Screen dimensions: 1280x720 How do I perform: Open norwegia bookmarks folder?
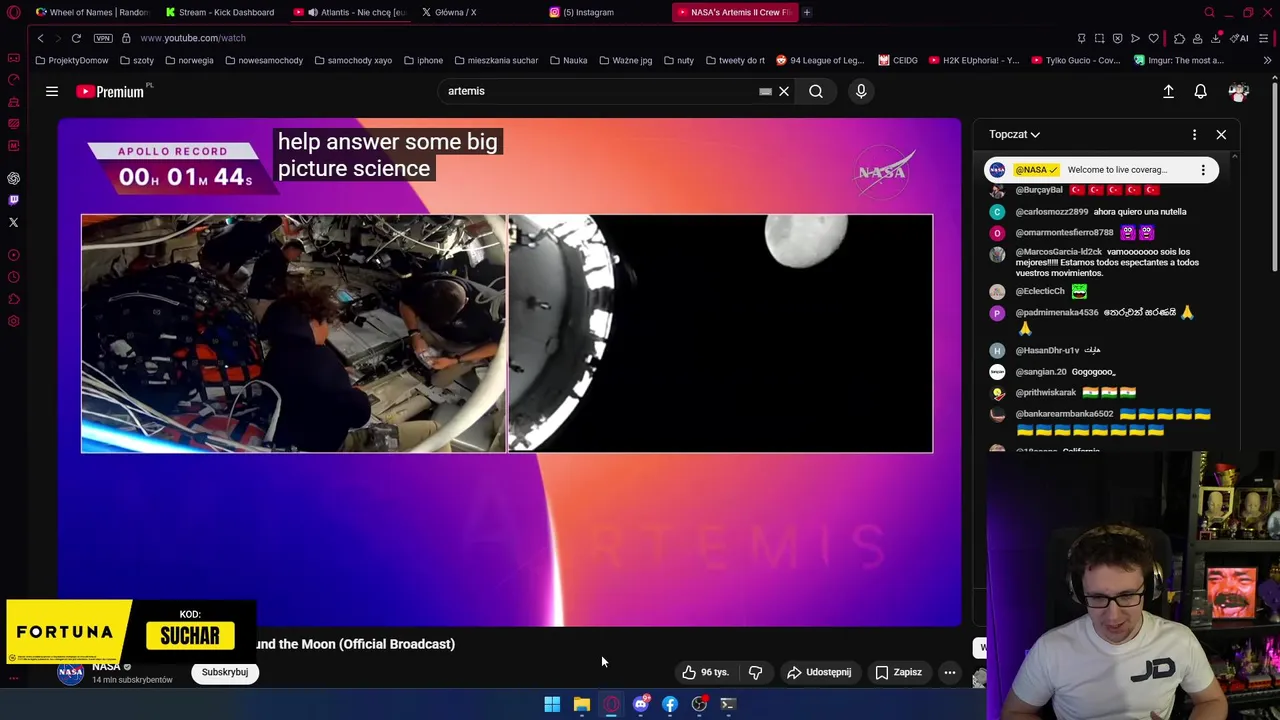(189, 60)
